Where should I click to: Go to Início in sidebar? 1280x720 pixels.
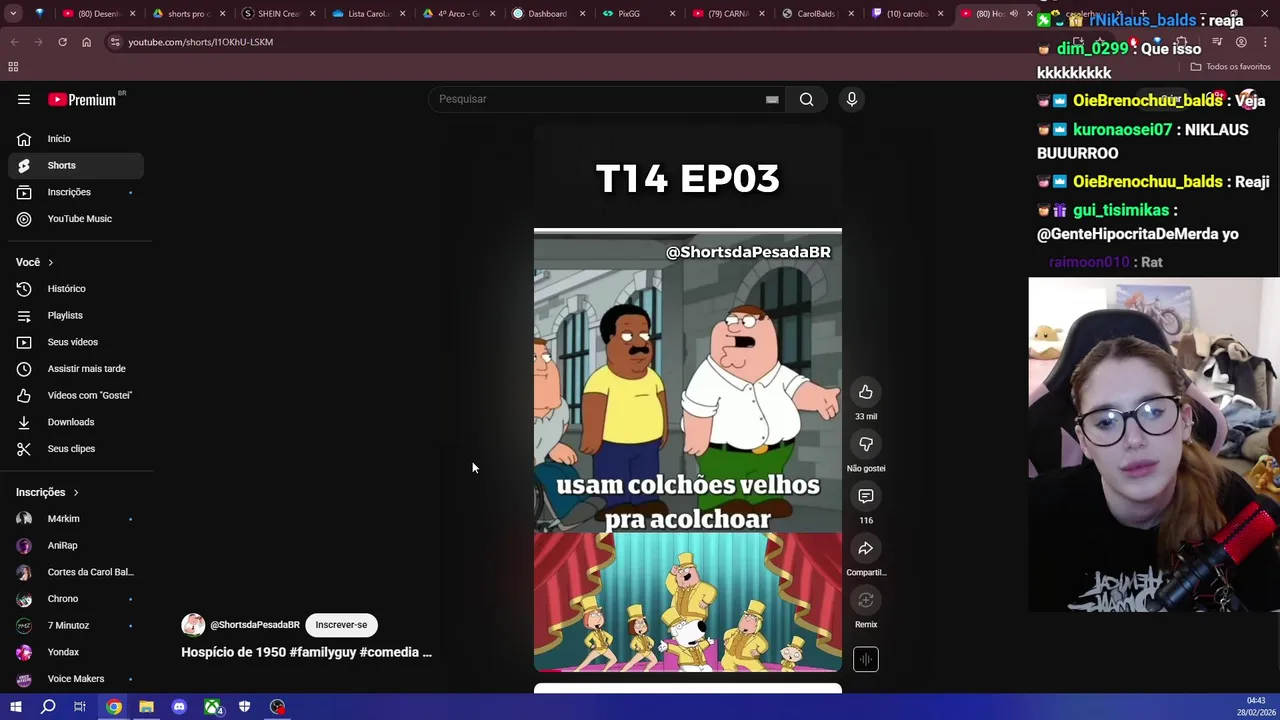coord(76,139)
